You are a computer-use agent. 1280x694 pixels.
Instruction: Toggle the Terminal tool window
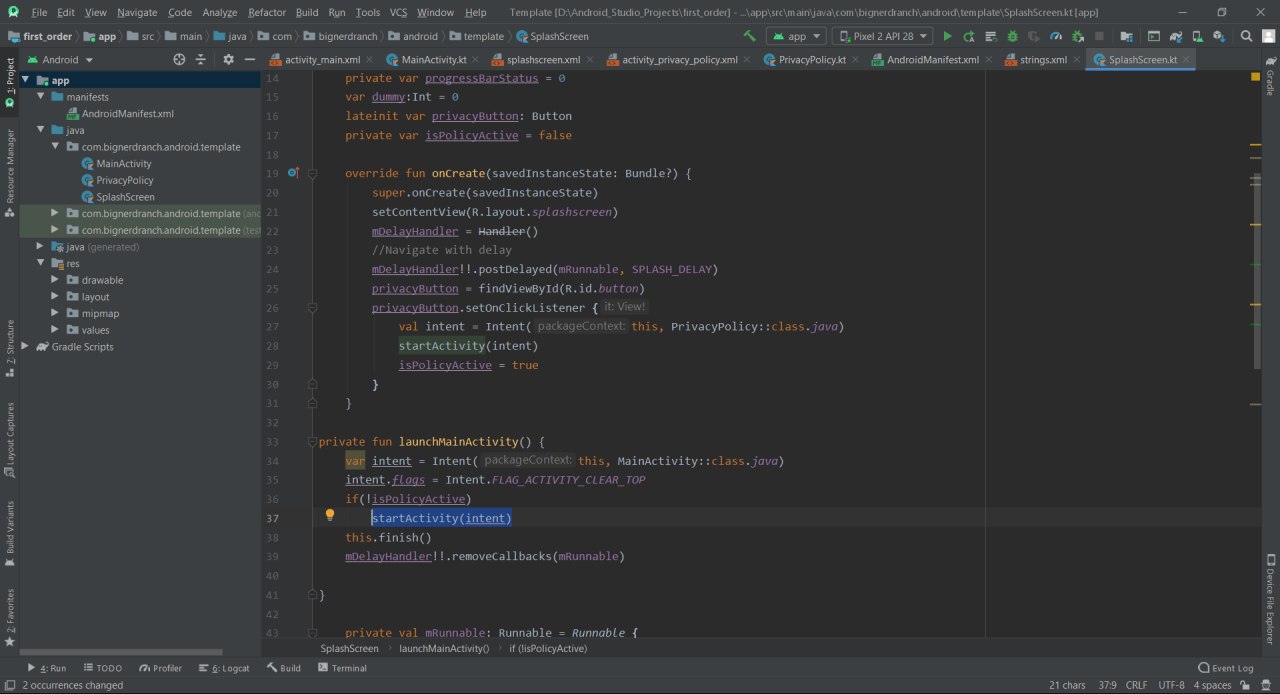click(x=341, y=668)
